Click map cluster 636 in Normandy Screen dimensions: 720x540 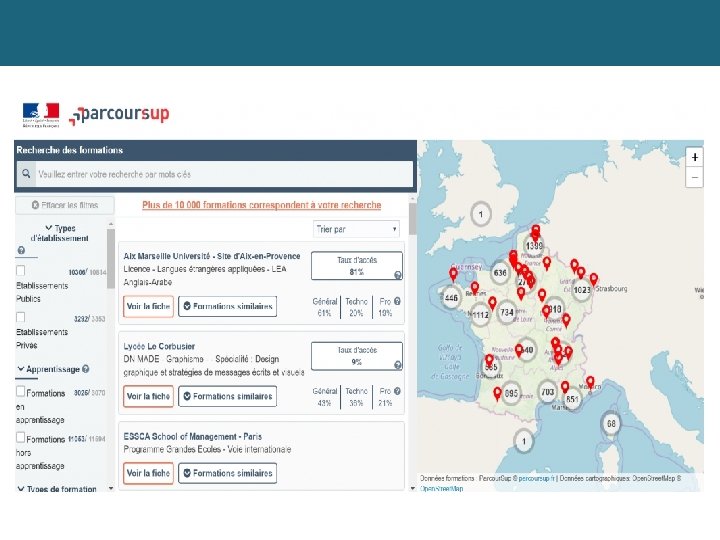[500, 273]
